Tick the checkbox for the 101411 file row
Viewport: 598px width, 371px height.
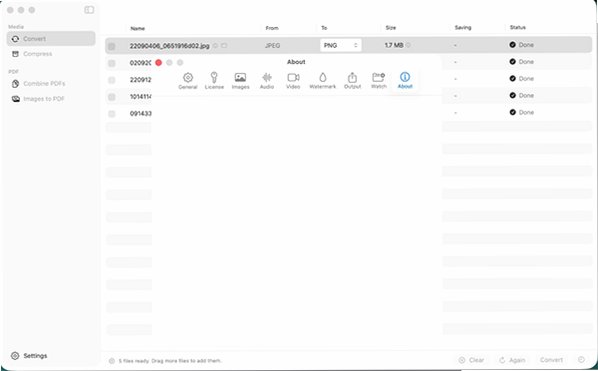(112, 97)
